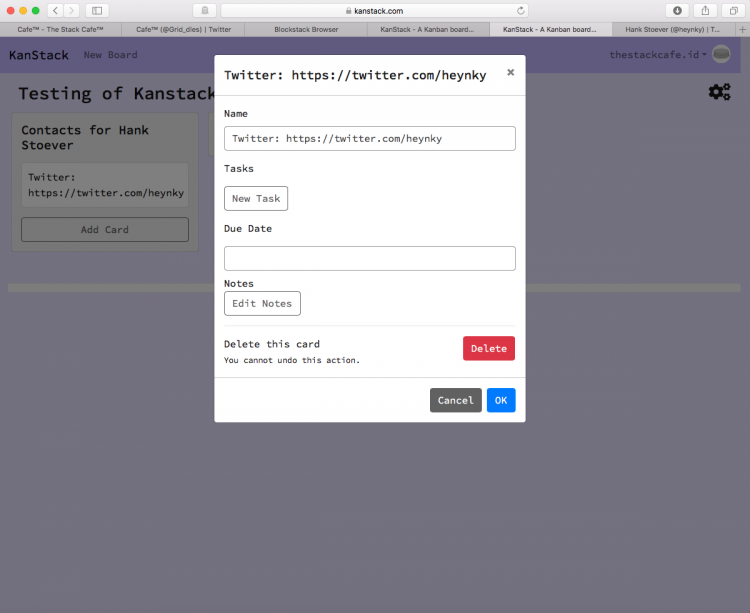This screenshot has width=750, height=613.
Task: Switch to Hank Stoever (@heynky) tab
Action: (x=673, y=30)
